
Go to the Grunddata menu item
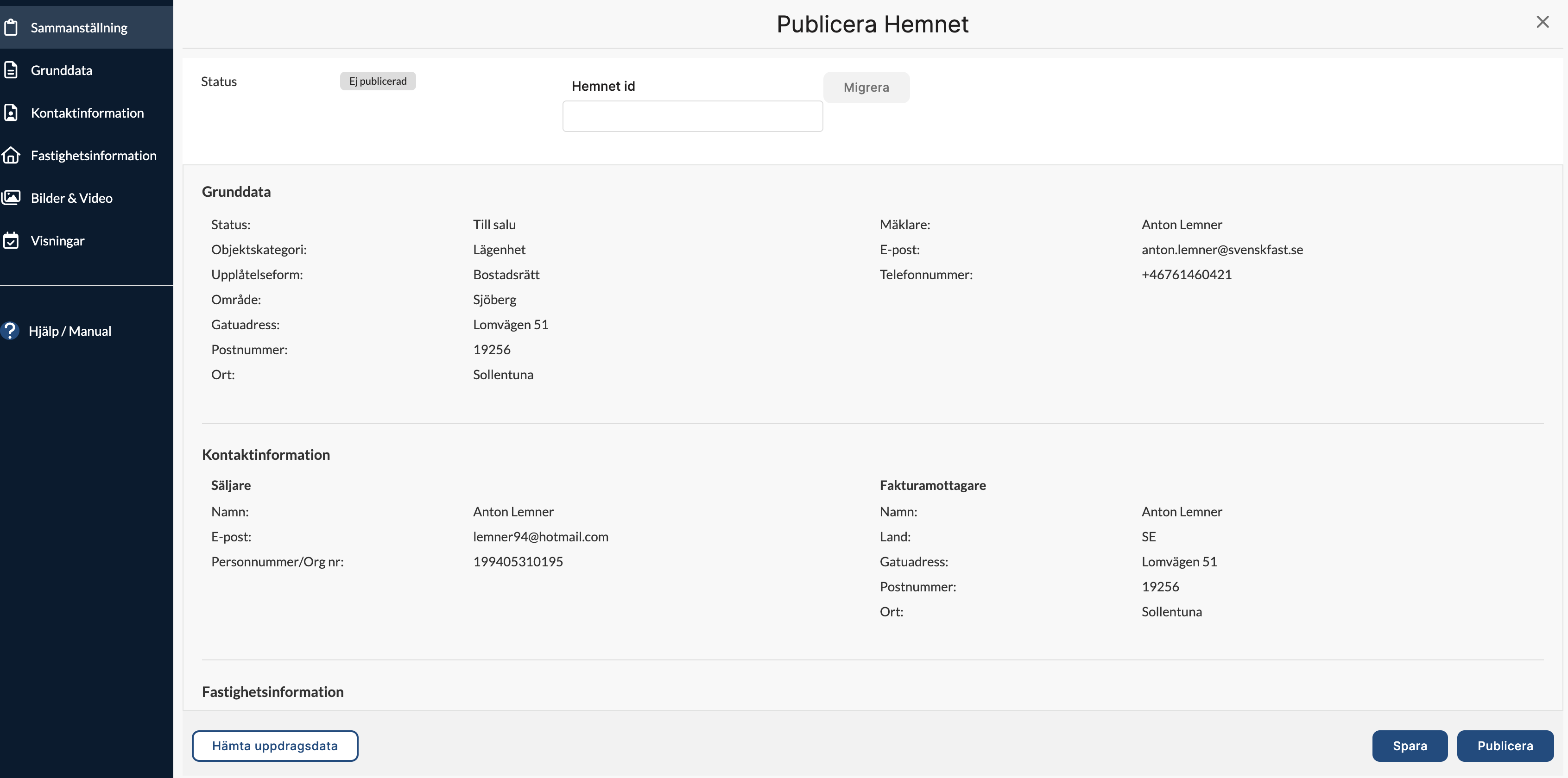(x=62, y=70)
